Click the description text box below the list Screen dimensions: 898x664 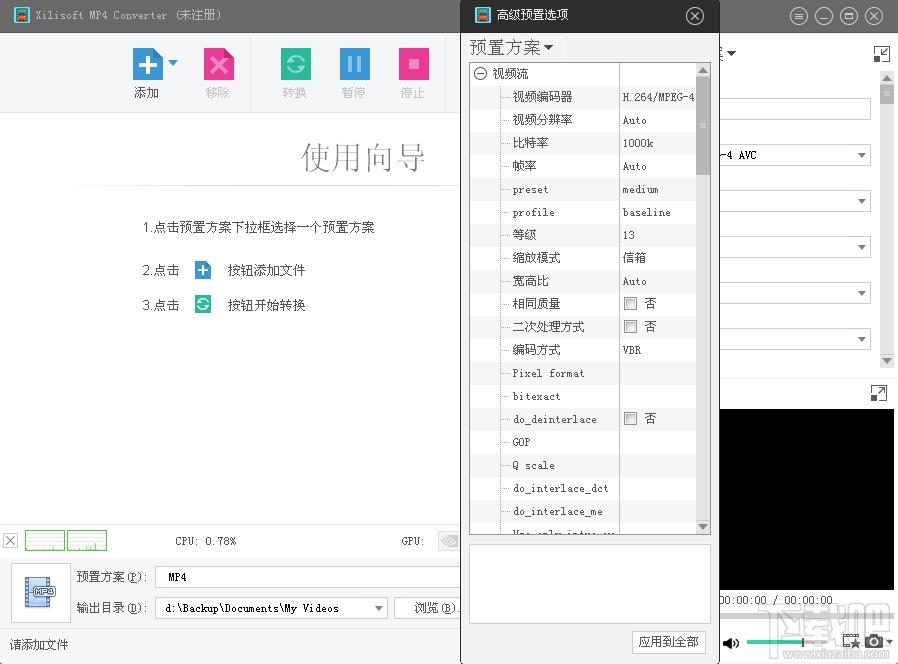click(590, 584)
